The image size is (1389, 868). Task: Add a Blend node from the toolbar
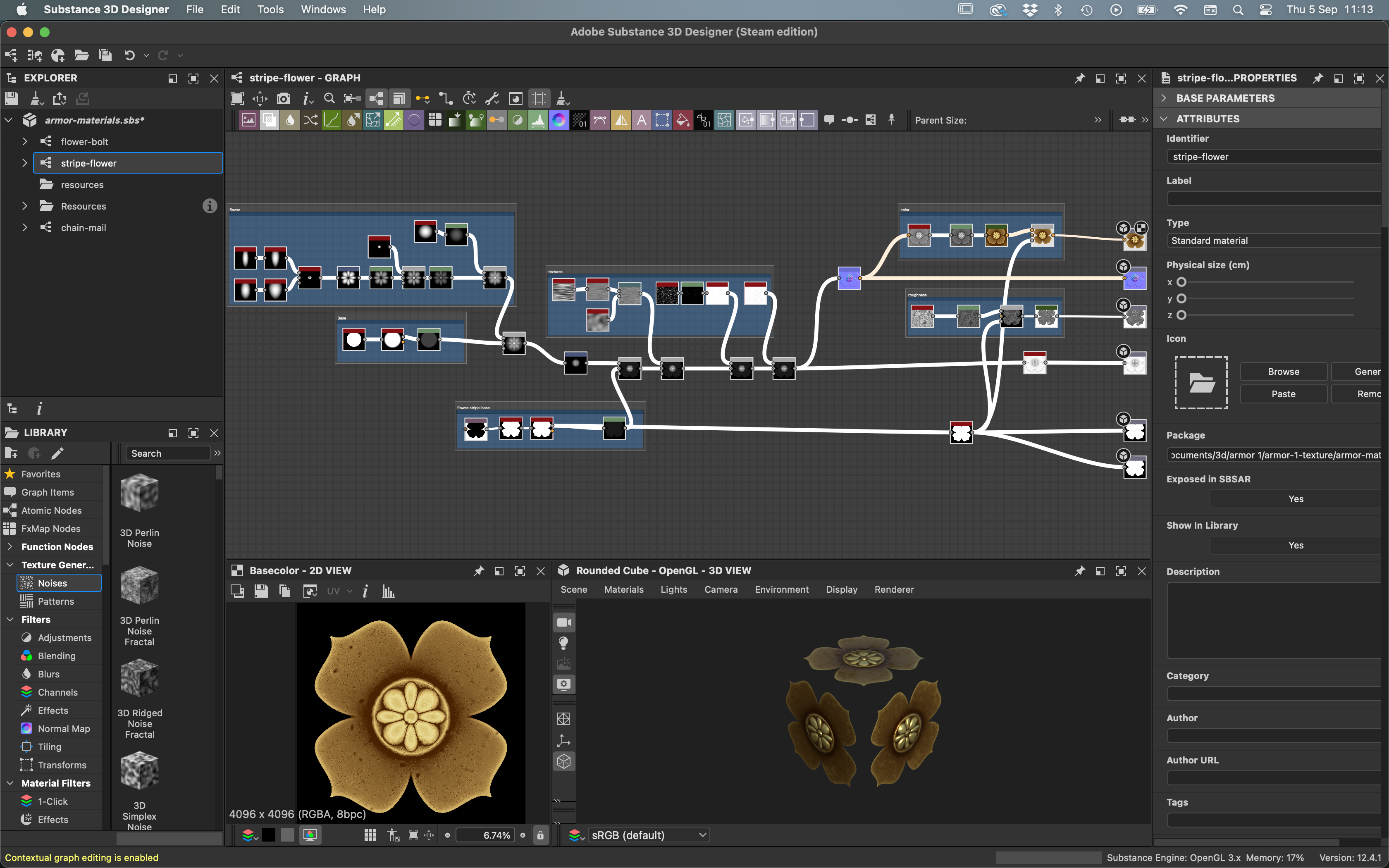tap(269, 120)
